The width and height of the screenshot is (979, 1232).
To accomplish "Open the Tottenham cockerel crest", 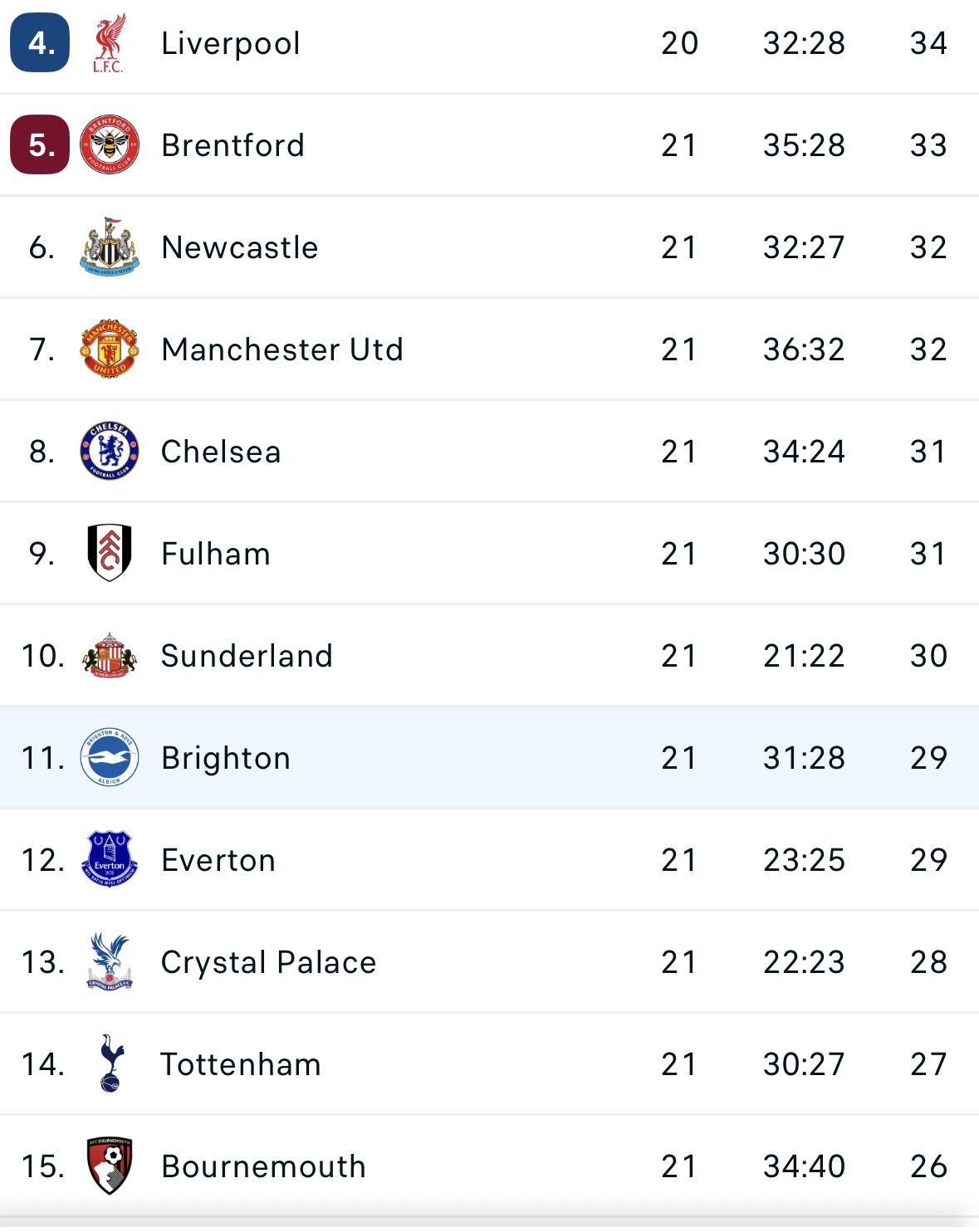I will point(110,1063).
